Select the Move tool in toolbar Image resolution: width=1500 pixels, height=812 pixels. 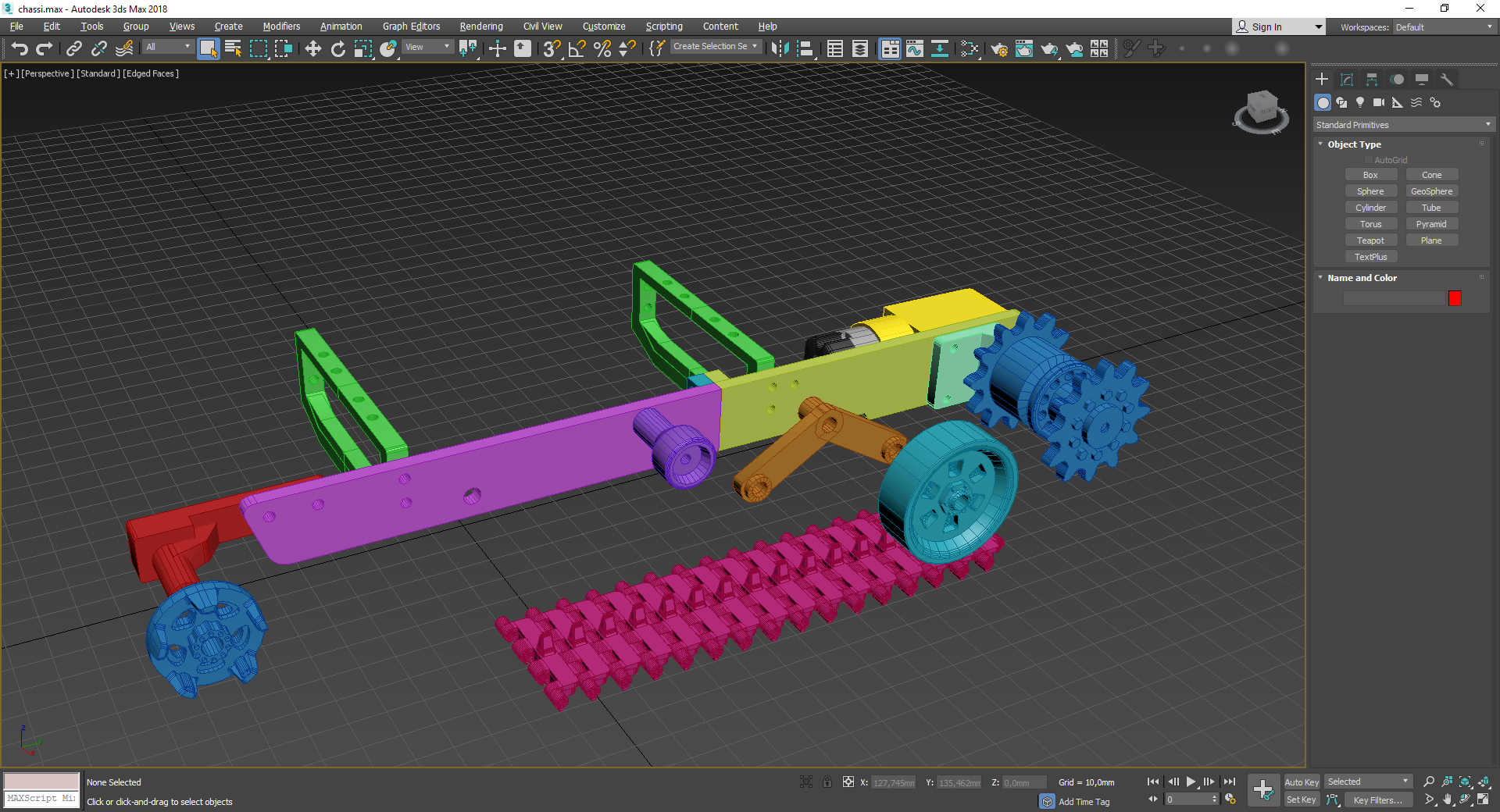[312, 48]
